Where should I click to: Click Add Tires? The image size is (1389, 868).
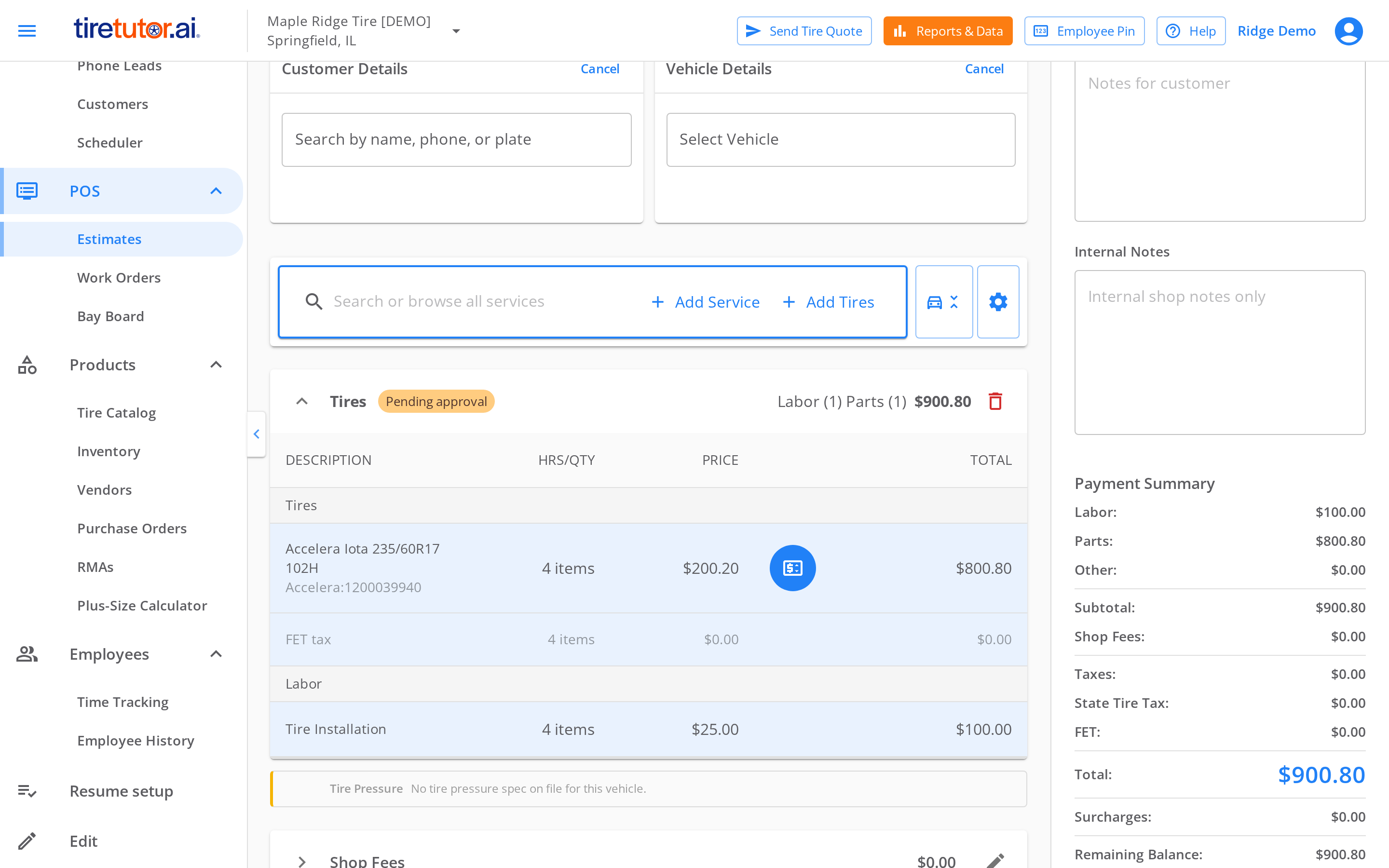pos(828,302)
